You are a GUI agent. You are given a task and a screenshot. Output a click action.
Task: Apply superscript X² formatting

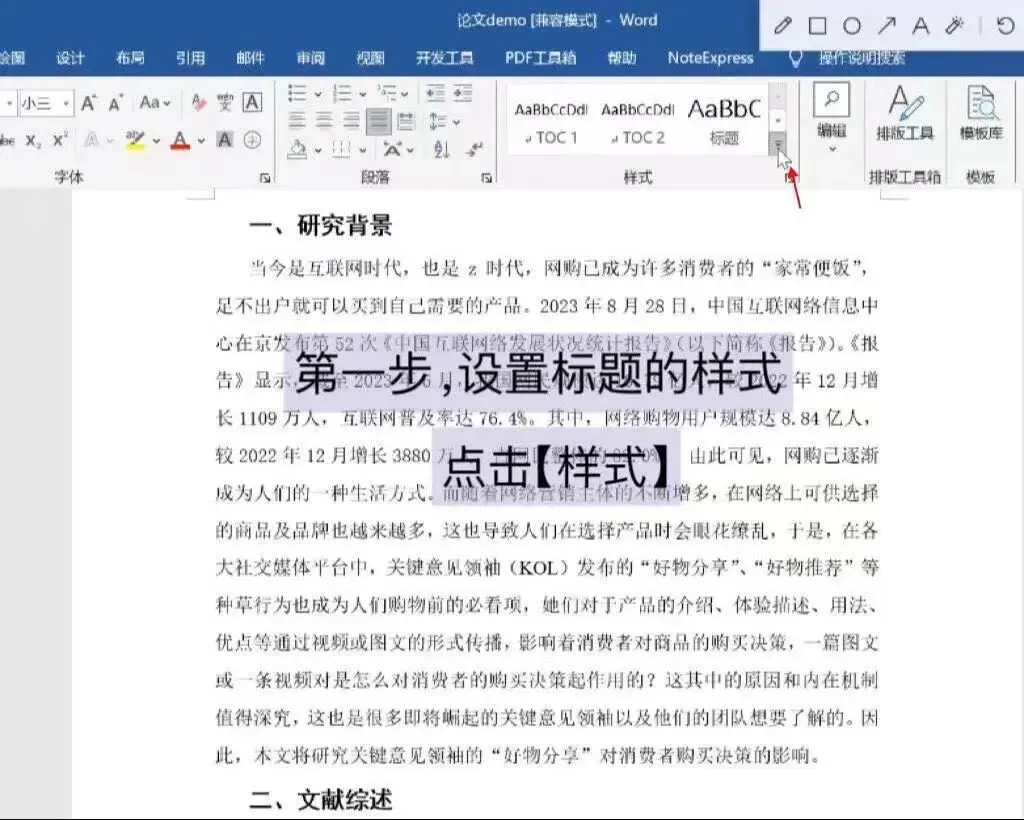(60, 140)
